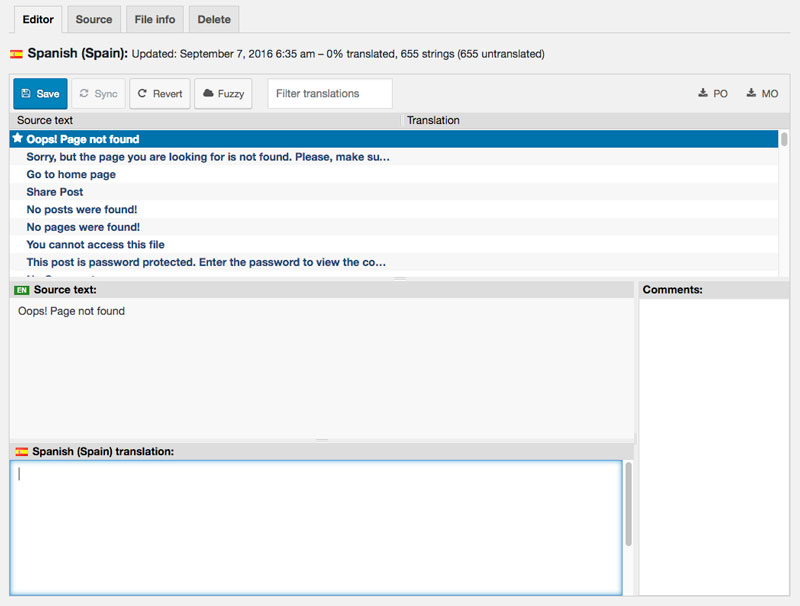Download the MO file
This screenshot has width=800, height=606.
click(762, 94)
